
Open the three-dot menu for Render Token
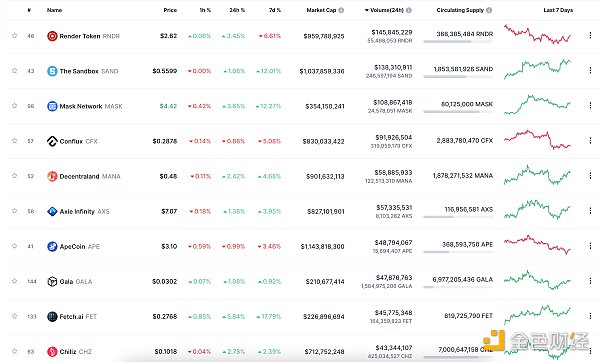pos(590,35)
